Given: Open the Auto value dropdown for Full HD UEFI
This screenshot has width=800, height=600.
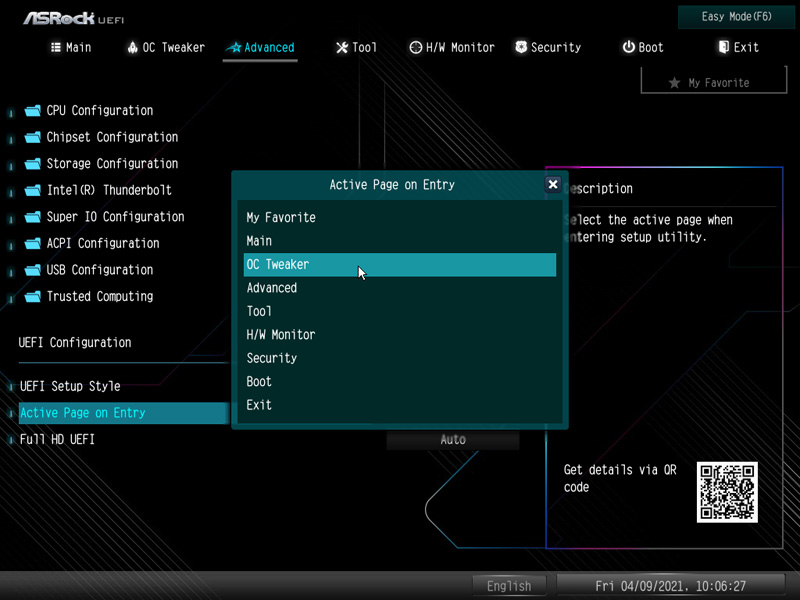Looking at the screenshot, I should (453, 440).
